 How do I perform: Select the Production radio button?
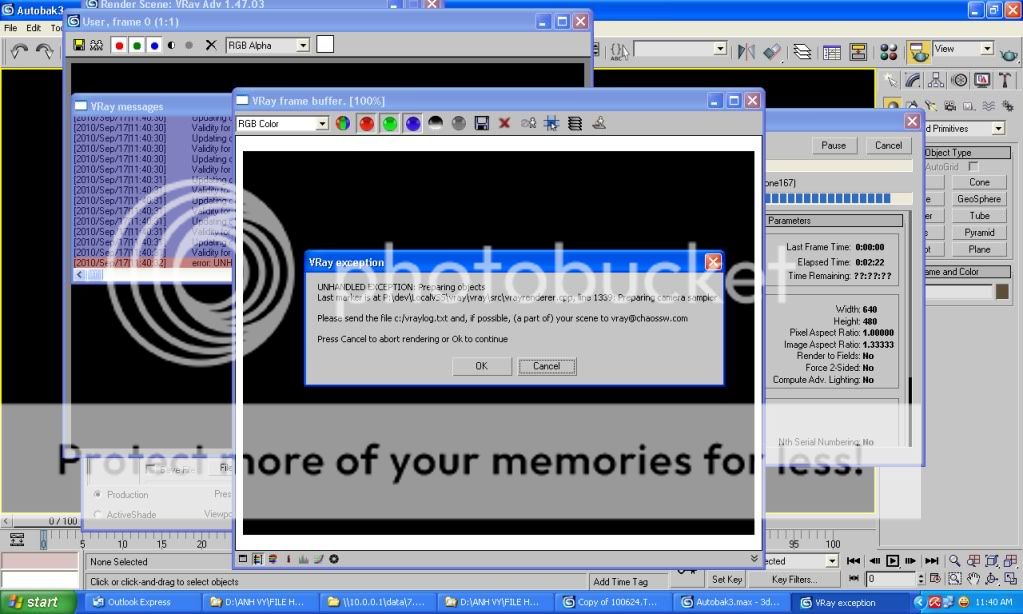pos(97,495)
